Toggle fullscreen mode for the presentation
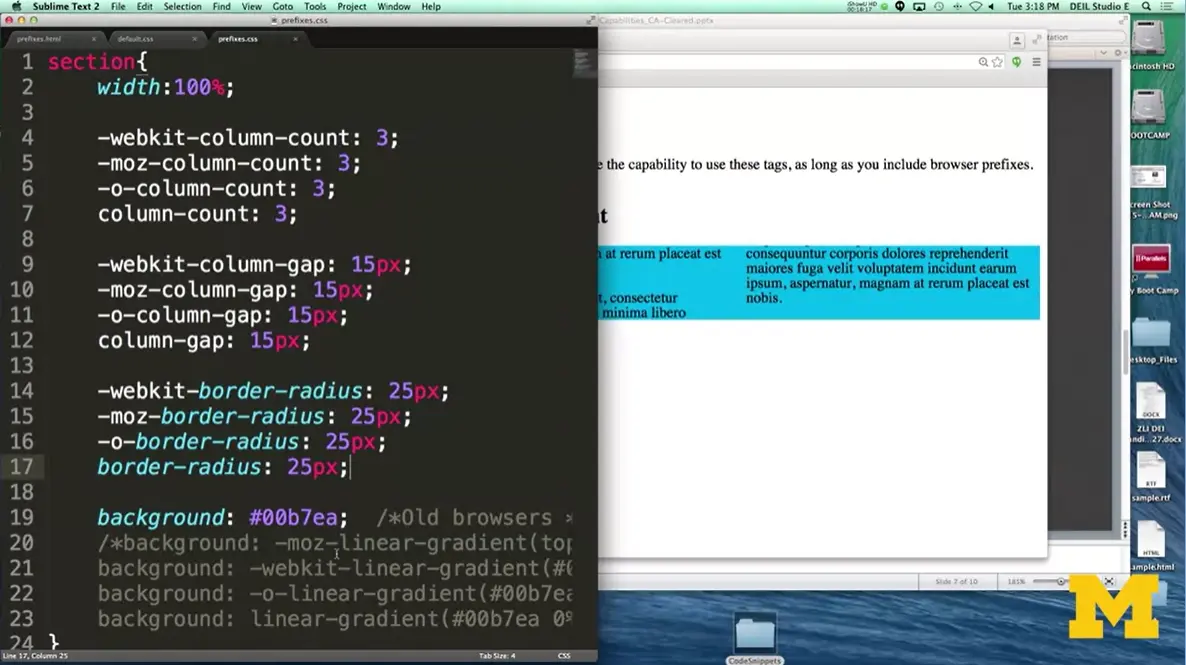Screen dimensions: 1186x665 [x=1109, y=581]
